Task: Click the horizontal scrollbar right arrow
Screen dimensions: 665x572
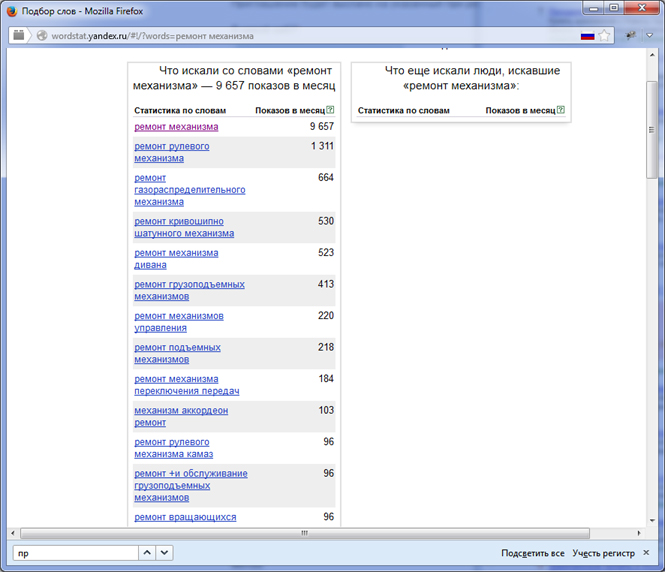Action: (x=639, y=533)
